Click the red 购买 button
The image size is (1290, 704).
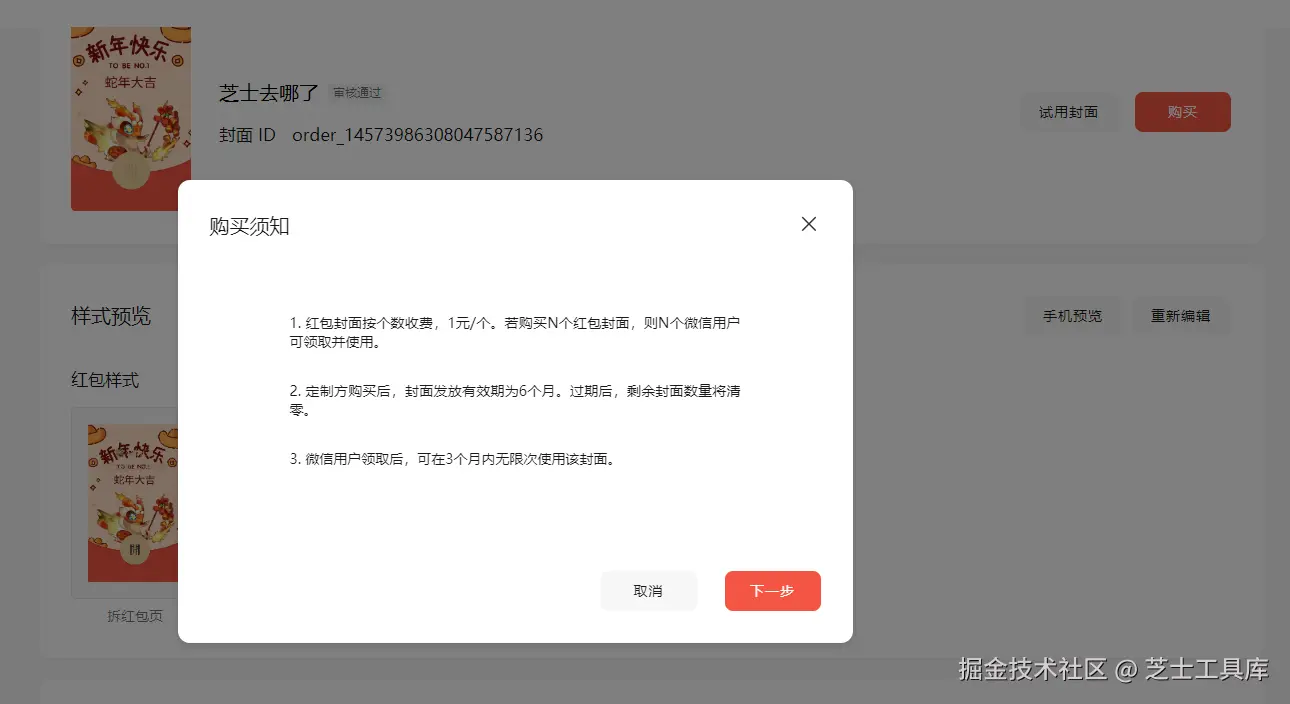pyautogui.click(x=1182, y=112)
